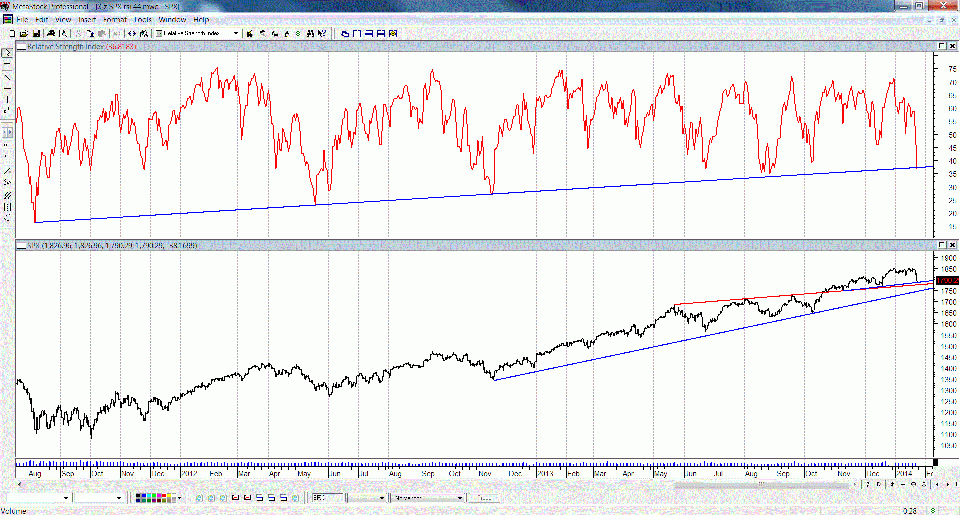Click the SPX pane title bar text
Image resolution: width=960 pixels, height=516 pixels.
click(x=113, y=245)
